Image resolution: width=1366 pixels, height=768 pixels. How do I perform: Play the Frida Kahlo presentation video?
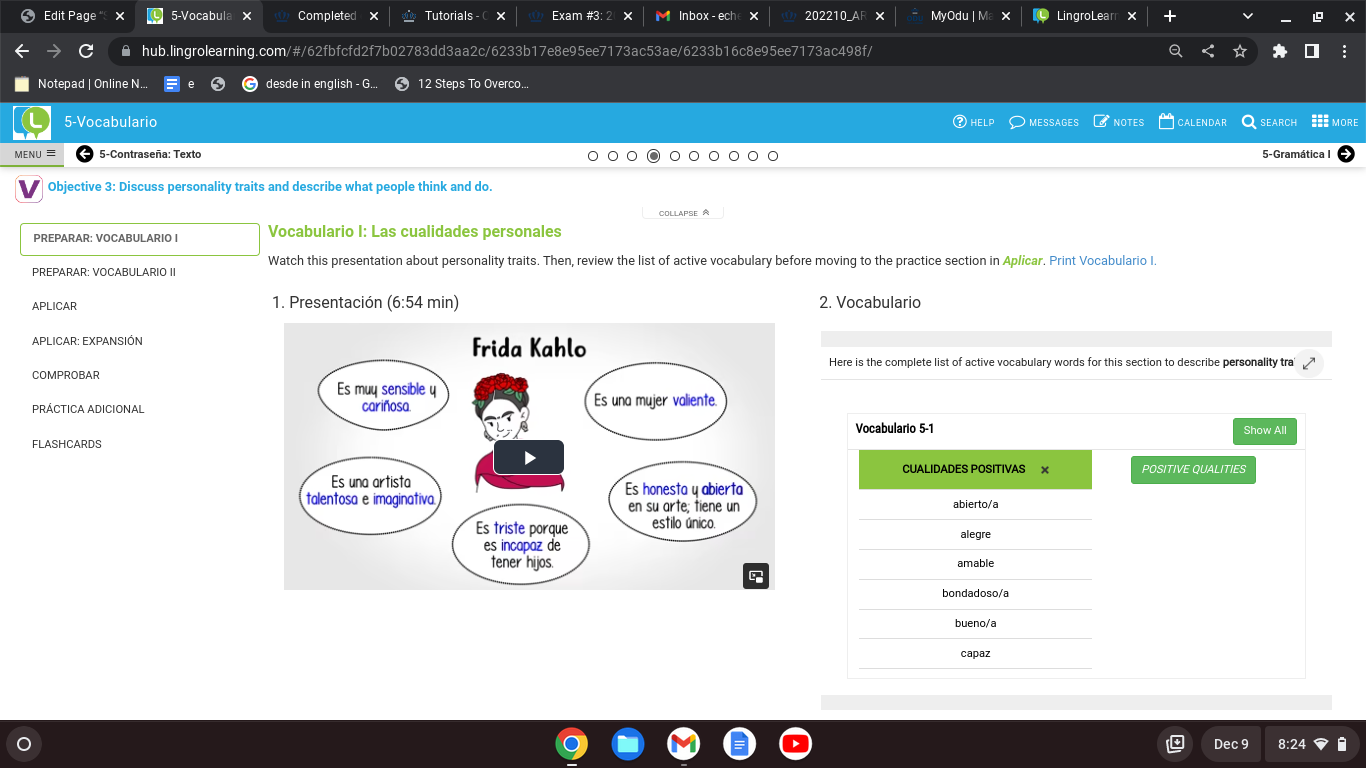(529, 458)
